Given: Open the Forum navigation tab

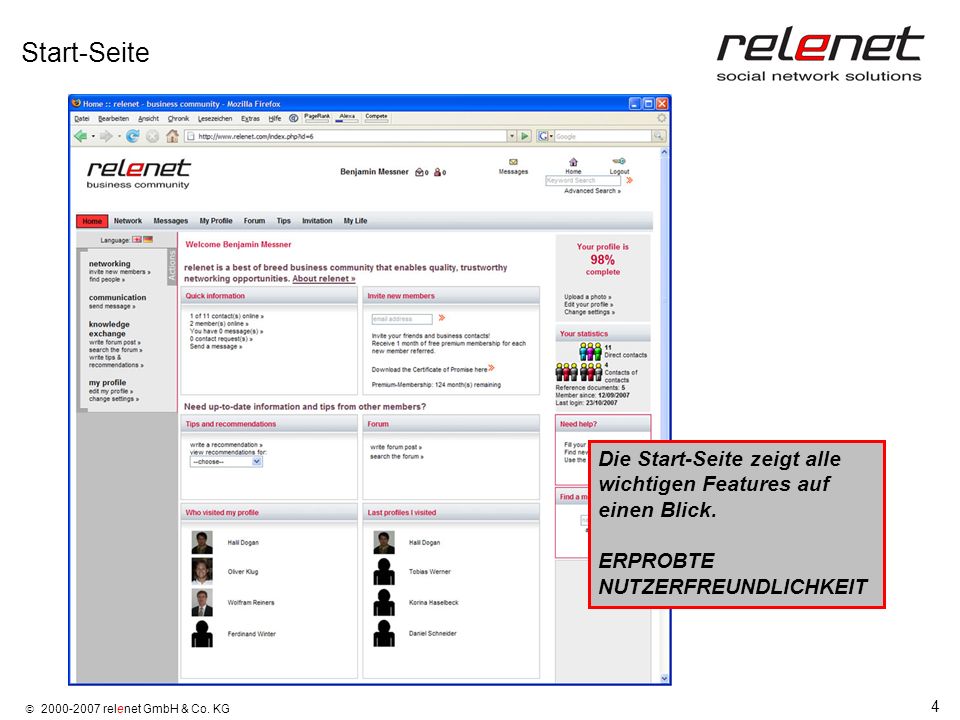Looking at the screenshot, I should pos(254,221).
